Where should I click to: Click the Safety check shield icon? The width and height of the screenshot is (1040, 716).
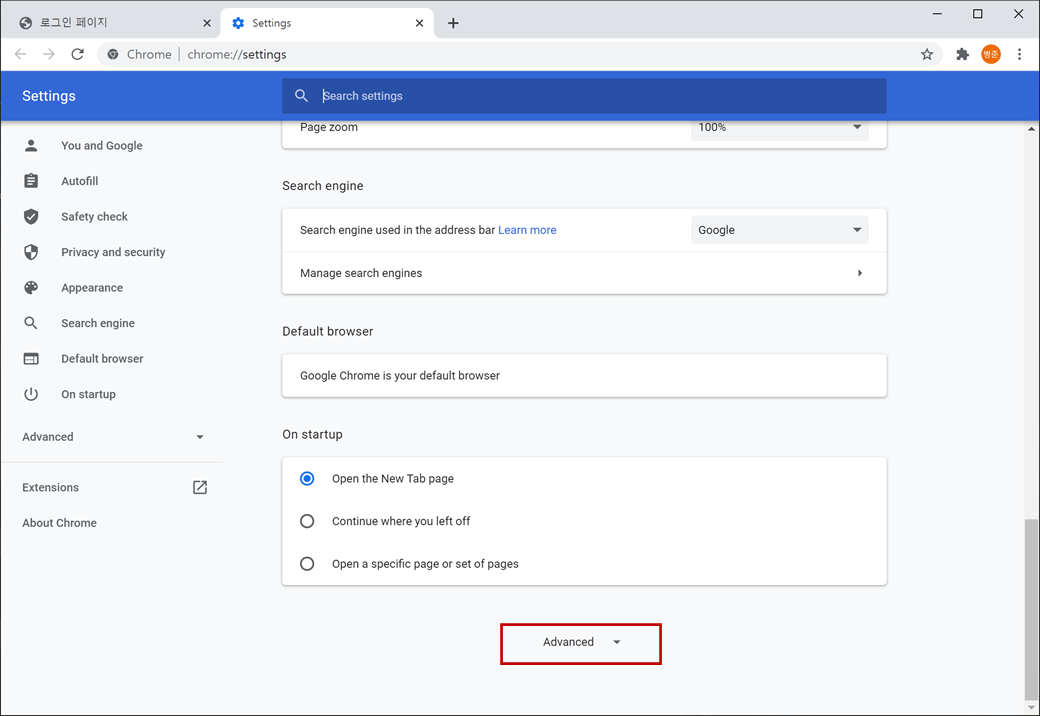point(31,216)
